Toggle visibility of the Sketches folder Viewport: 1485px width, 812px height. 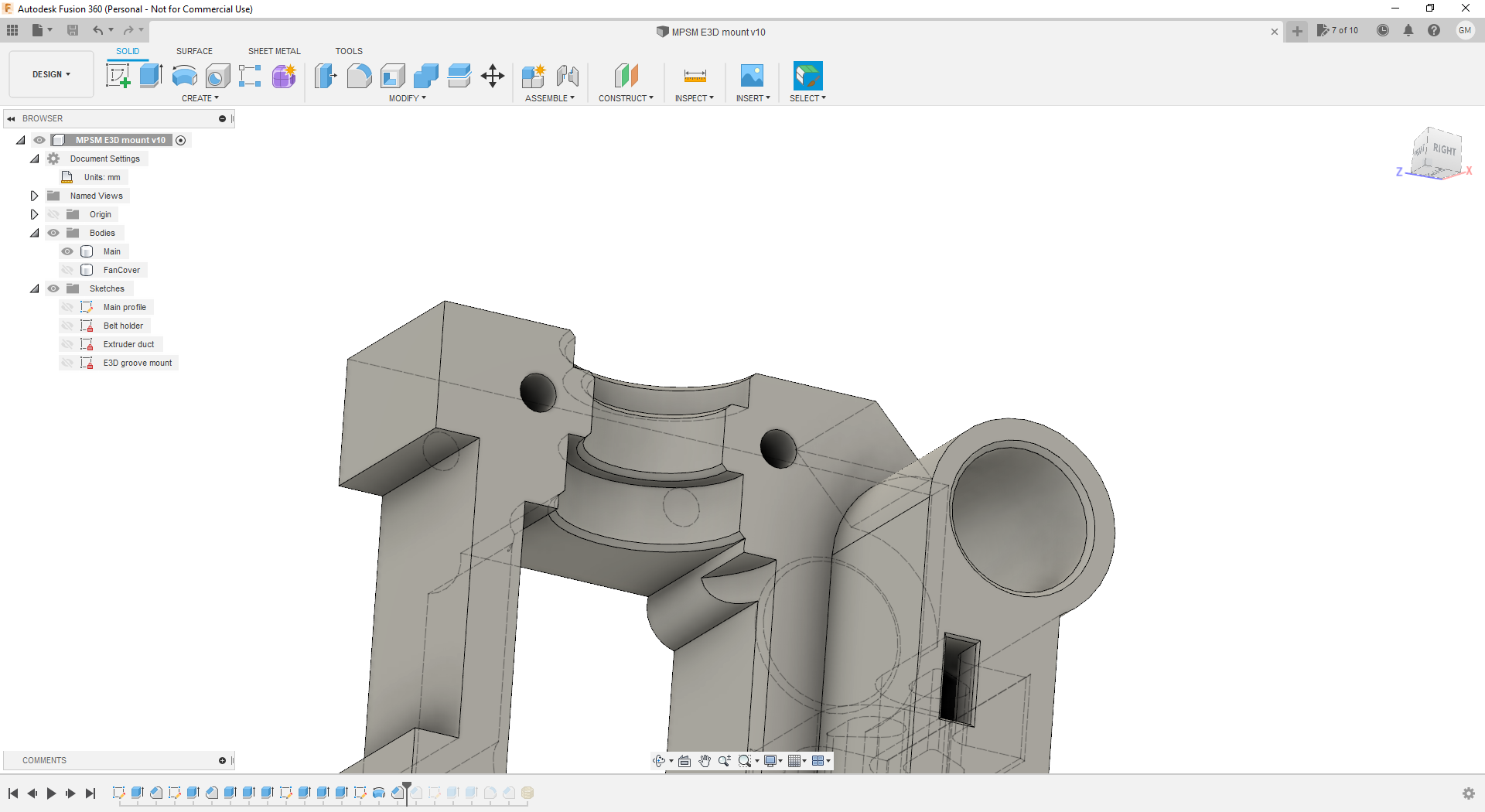53,288
